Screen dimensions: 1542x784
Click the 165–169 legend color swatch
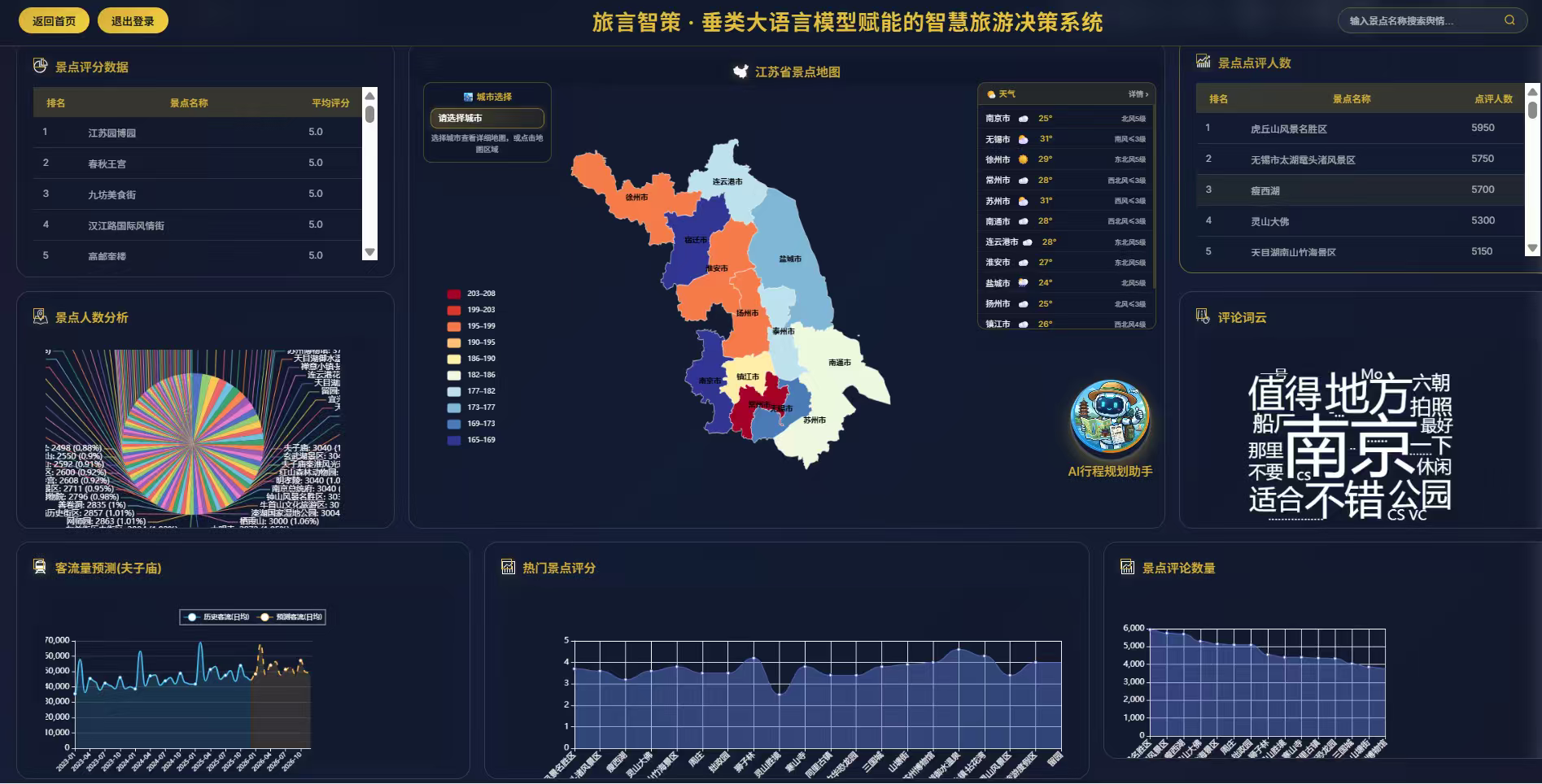(x=454, y=440)
